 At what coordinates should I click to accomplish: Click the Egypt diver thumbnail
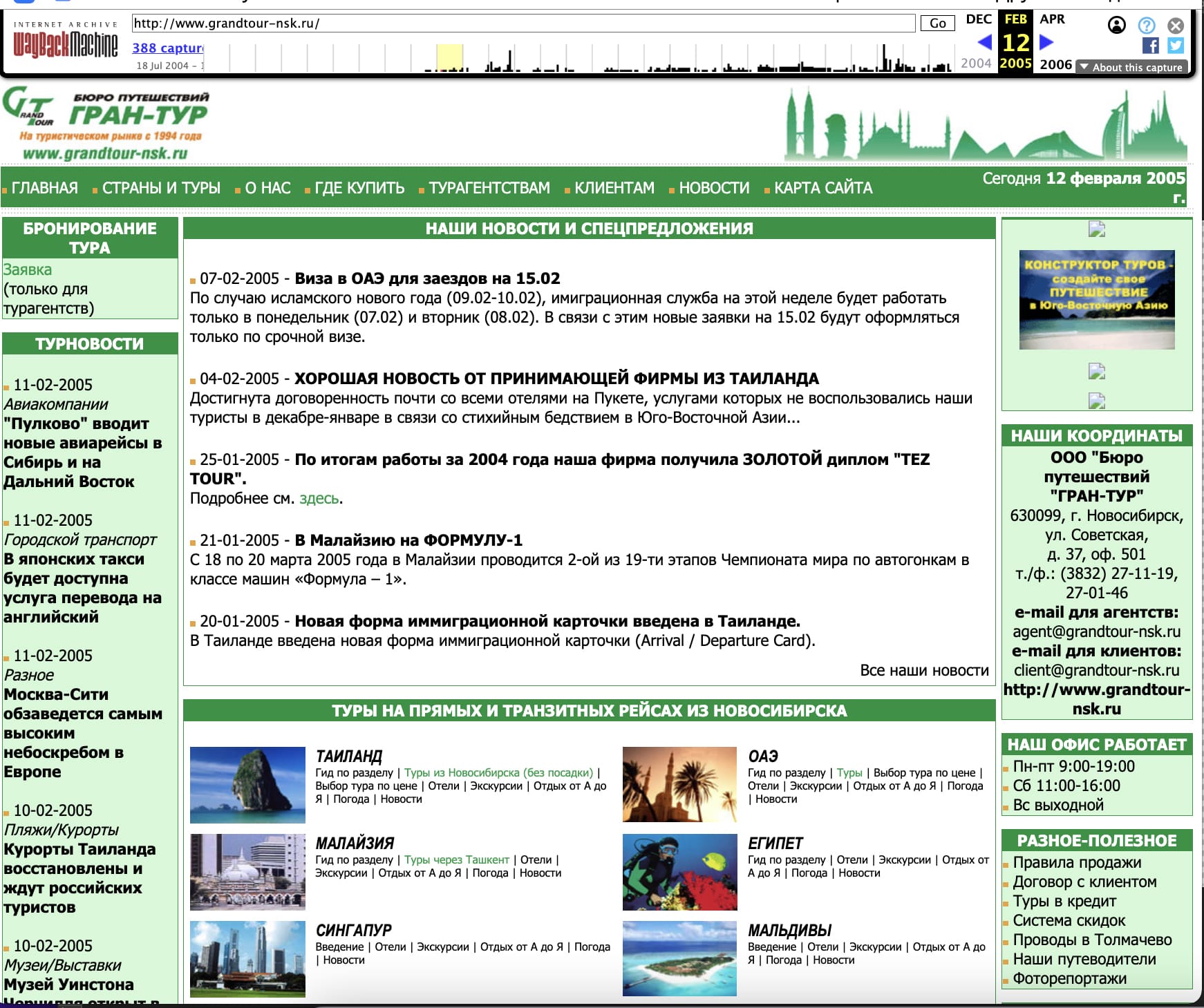(680, 872)
